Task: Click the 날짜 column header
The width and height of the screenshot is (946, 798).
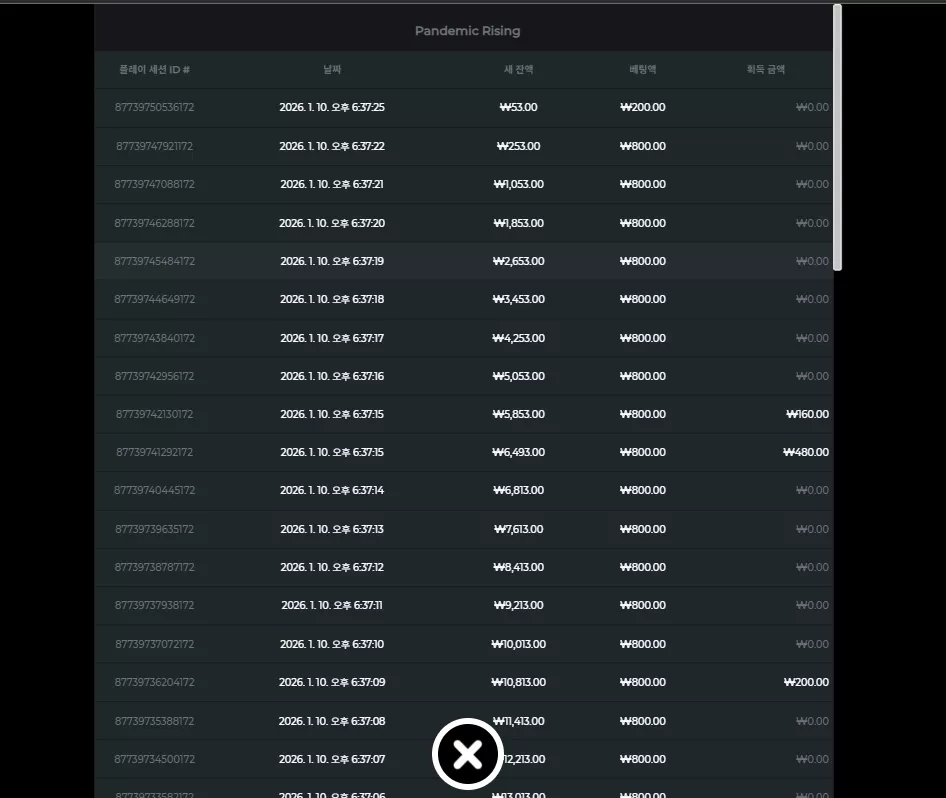Action: point(332,69)
